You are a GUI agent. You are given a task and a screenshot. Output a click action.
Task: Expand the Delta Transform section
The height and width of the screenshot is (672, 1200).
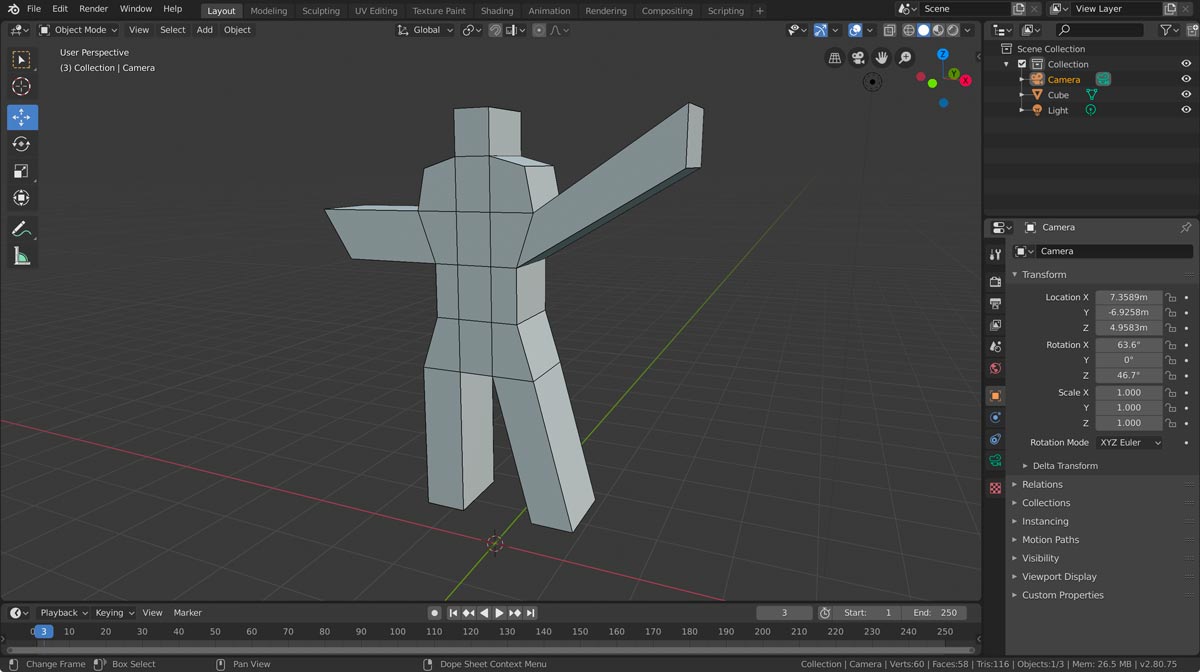1064,466
